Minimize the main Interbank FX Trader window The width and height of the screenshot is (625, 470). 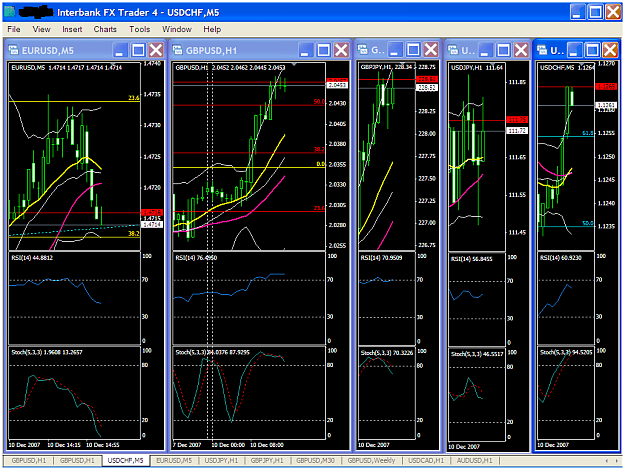(577, 12)
